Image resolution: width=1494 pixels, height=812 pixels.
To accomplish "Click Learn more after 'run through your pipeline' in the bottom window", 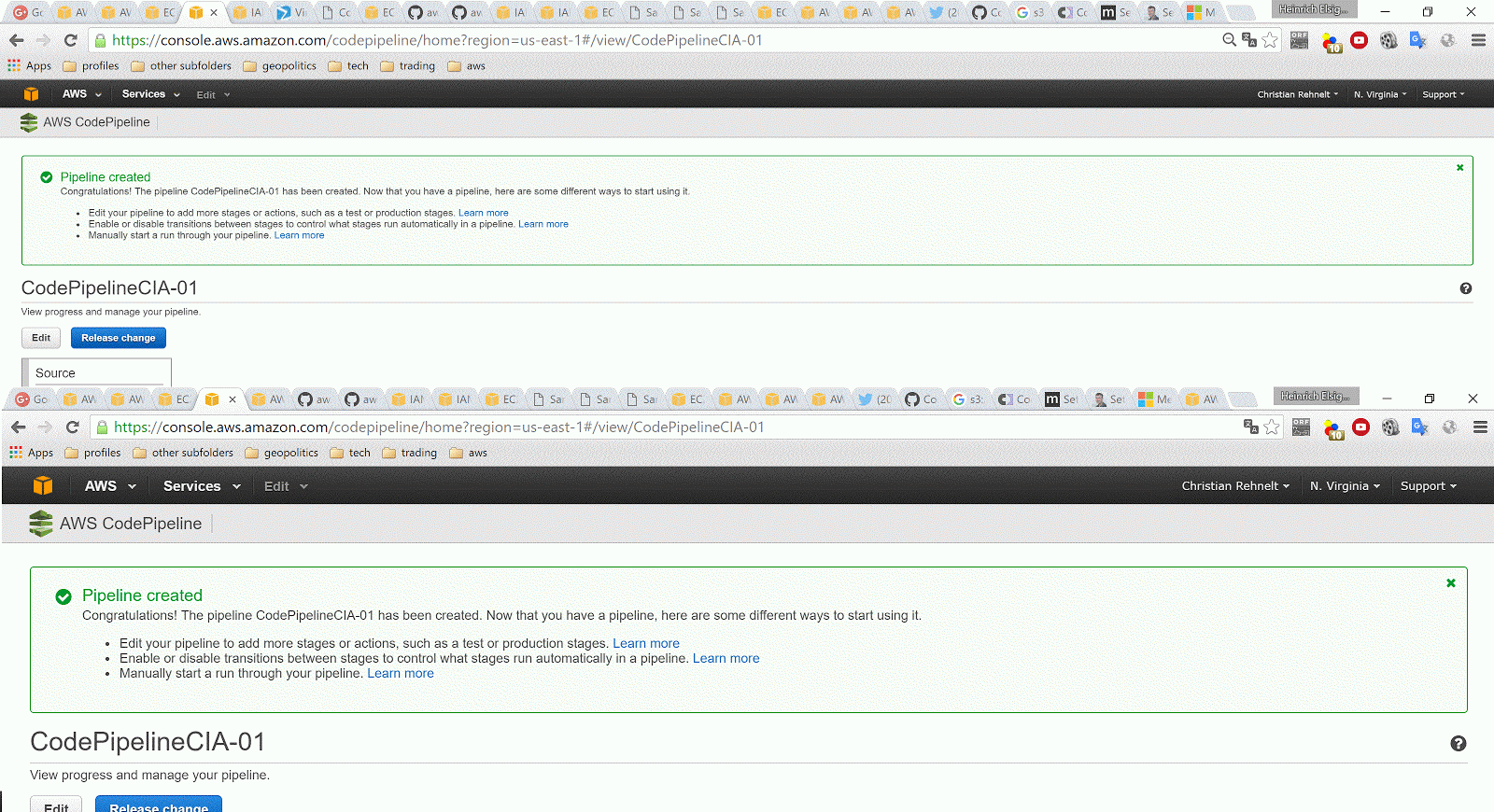I will tap(401, 674).
